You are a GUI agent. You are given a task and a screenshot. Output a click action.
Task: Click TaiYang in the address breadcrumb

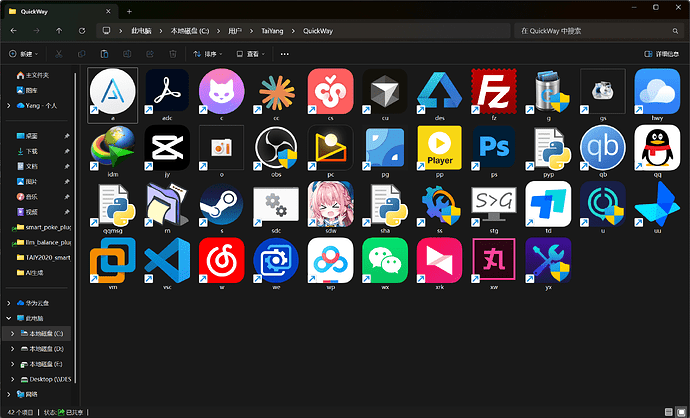272,31
